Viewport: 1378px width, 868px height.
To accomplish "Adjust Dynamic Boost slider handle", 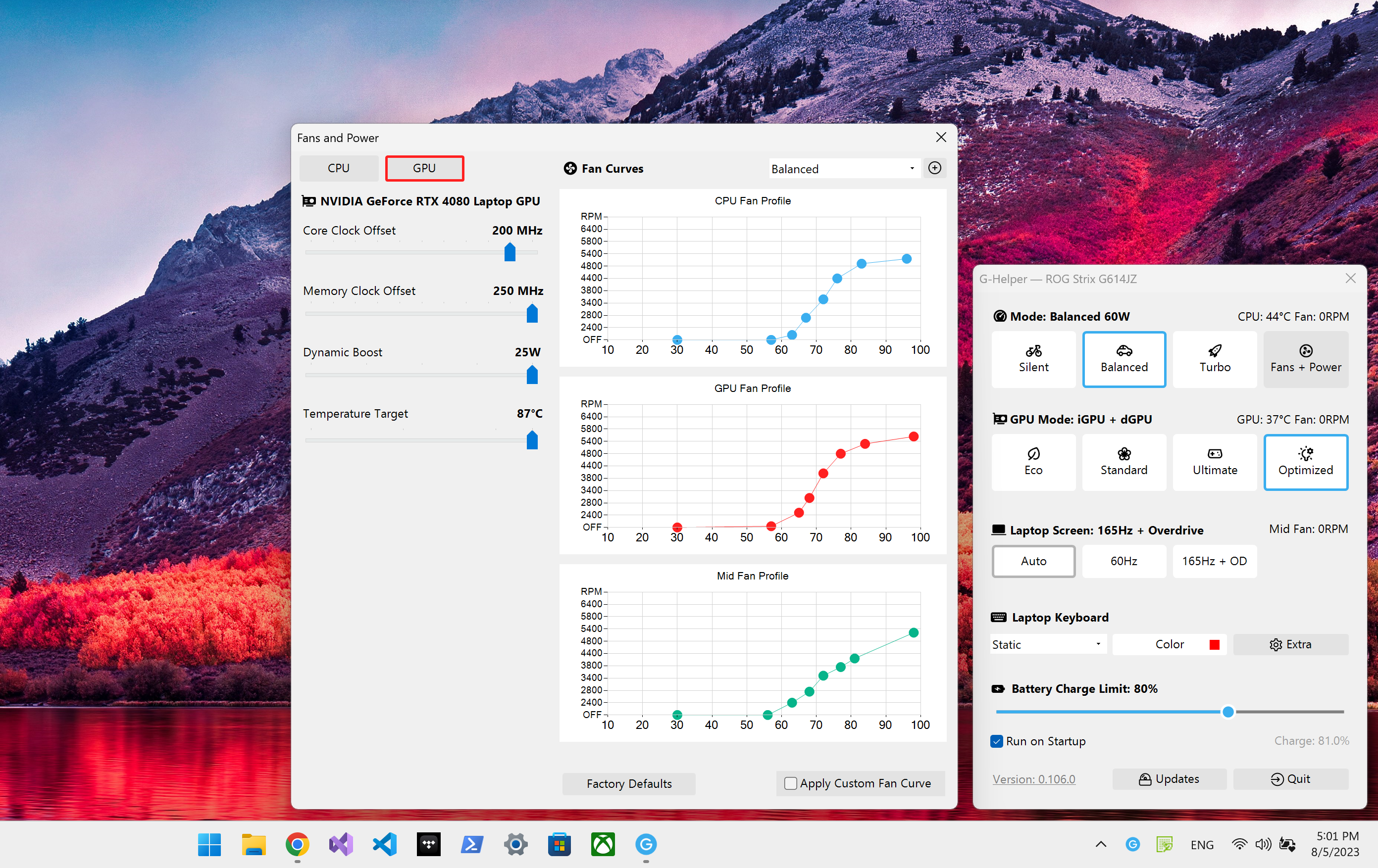I will [x=532, y=375].
